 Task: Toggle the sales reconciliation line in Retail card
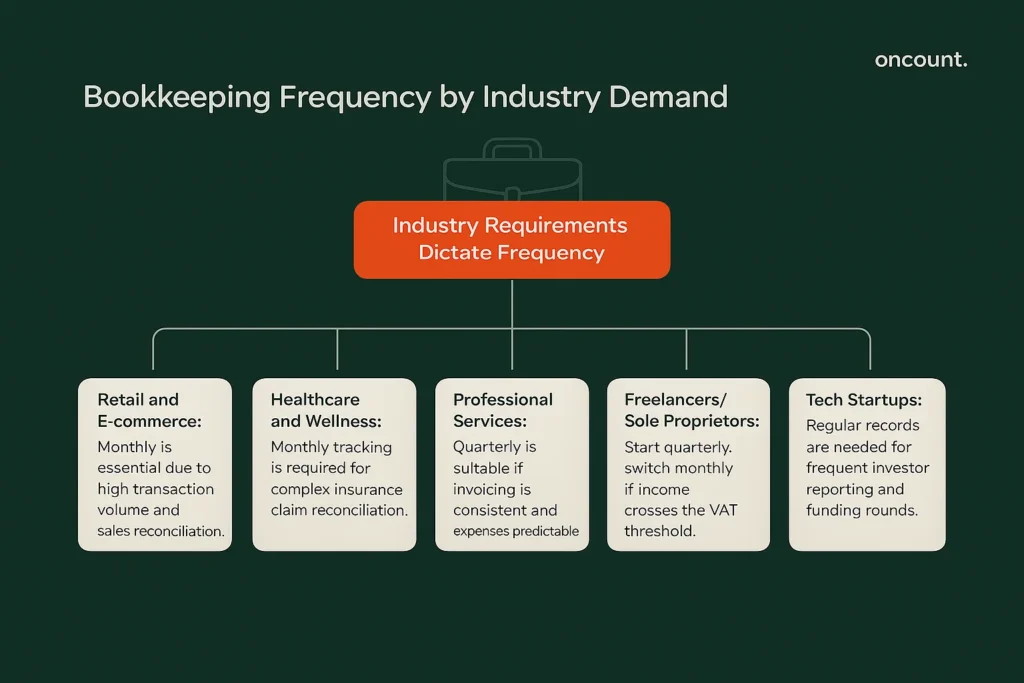(160, 531)
